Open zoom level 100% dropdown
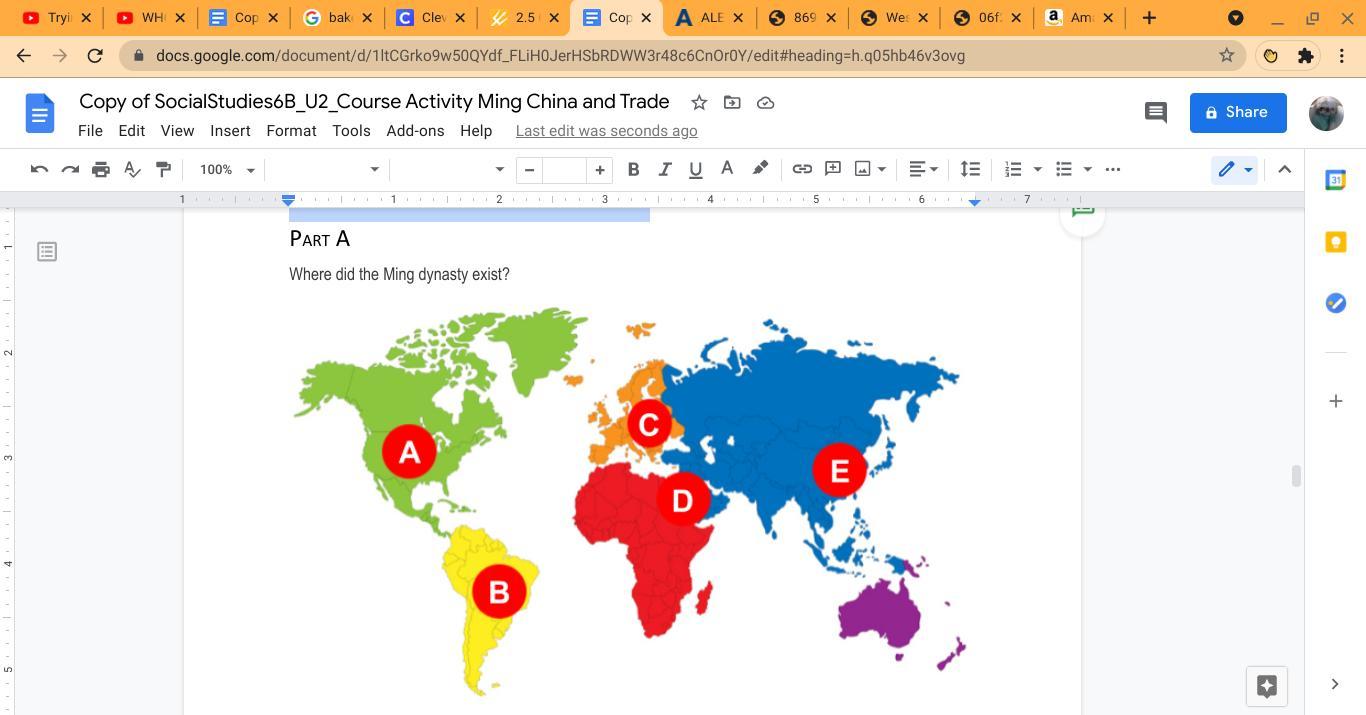This screenshot has width=1366, height=715. pos(227,169)
